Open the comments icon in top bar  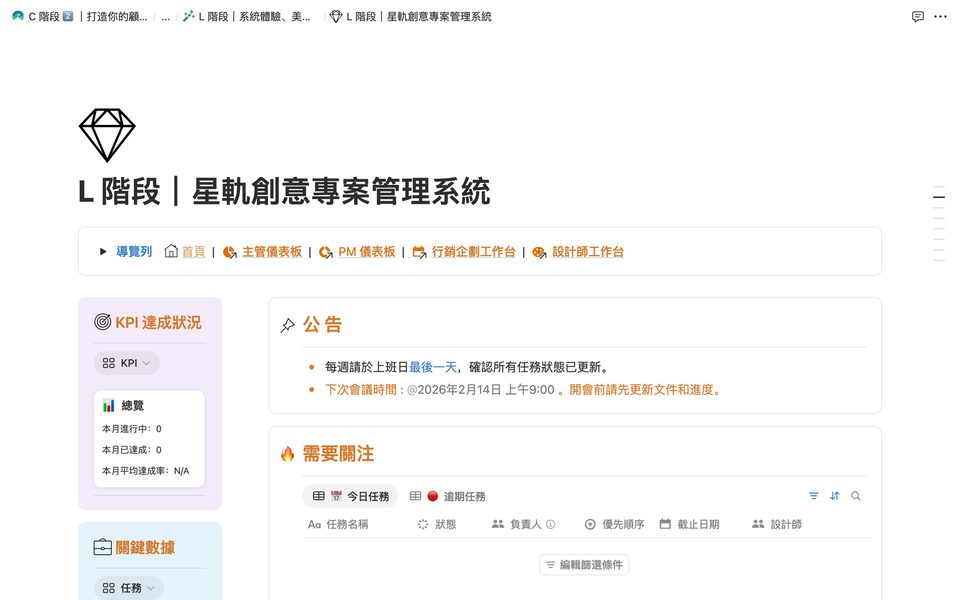pos(917,17)
